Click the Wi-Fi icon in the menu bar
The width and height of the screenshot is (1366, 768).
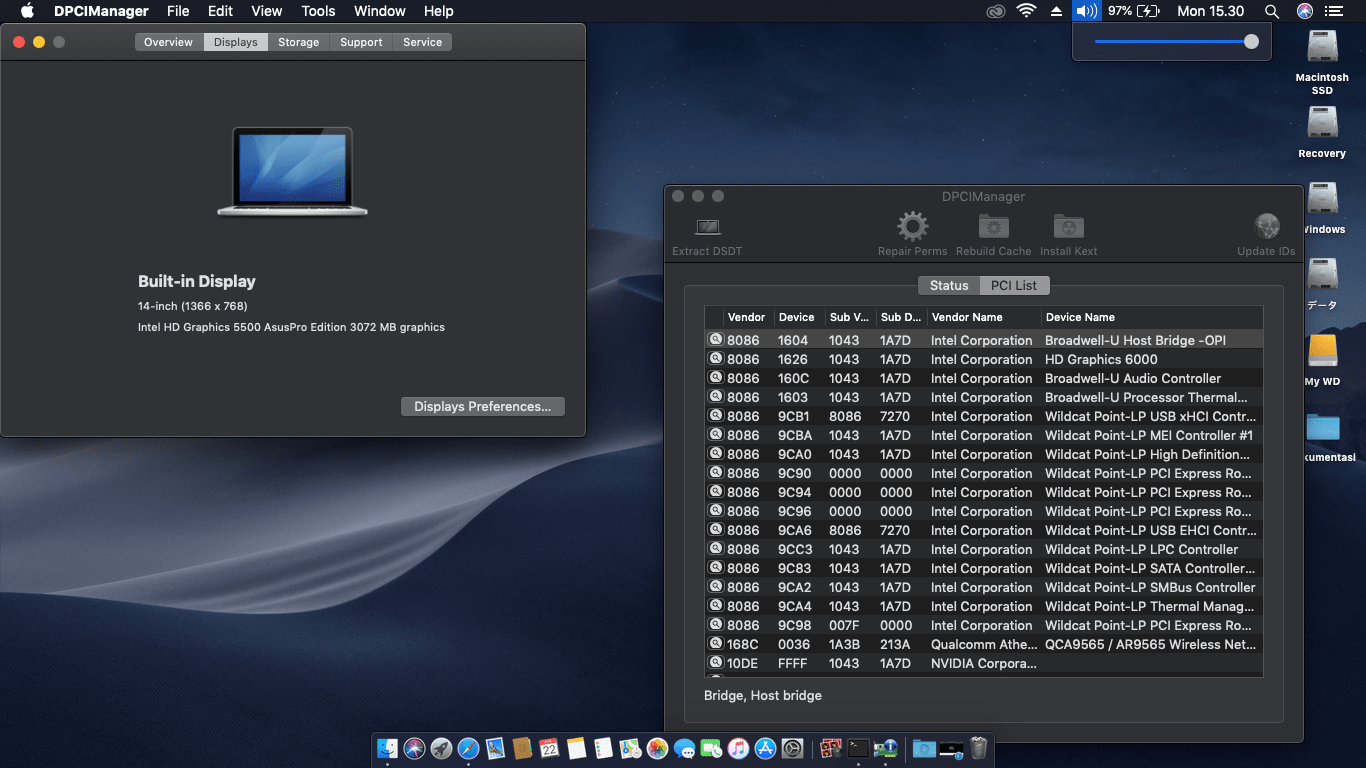1026,11
